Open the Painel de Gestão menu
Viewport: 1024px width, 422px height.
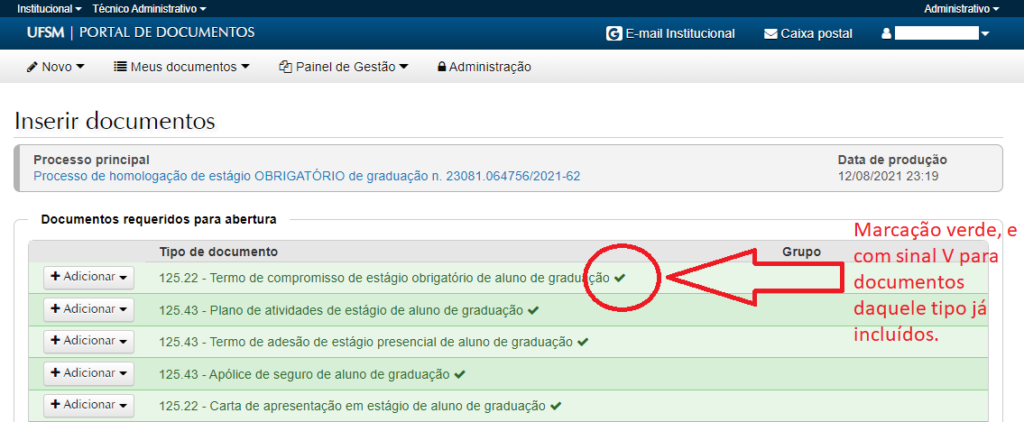(x=344, y=67)
